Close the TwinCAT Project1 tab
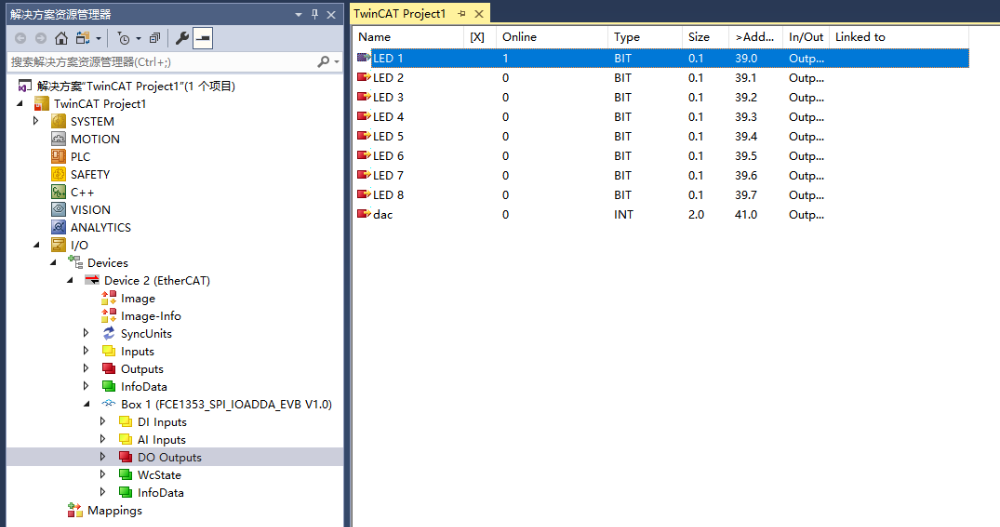The width and height of the screenshot is (1000, 527). [x=479, y=13]
